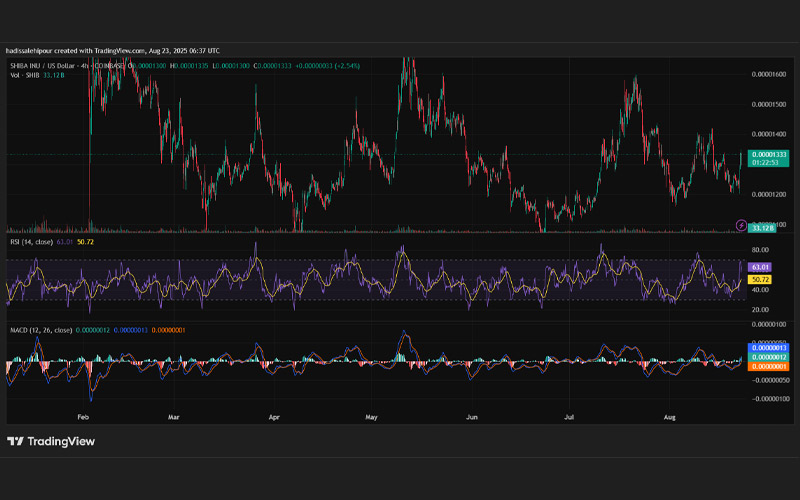Click the 0.00001600 price axis label
The width and height of the screenshot is (800, 500).
pos(769,74)
